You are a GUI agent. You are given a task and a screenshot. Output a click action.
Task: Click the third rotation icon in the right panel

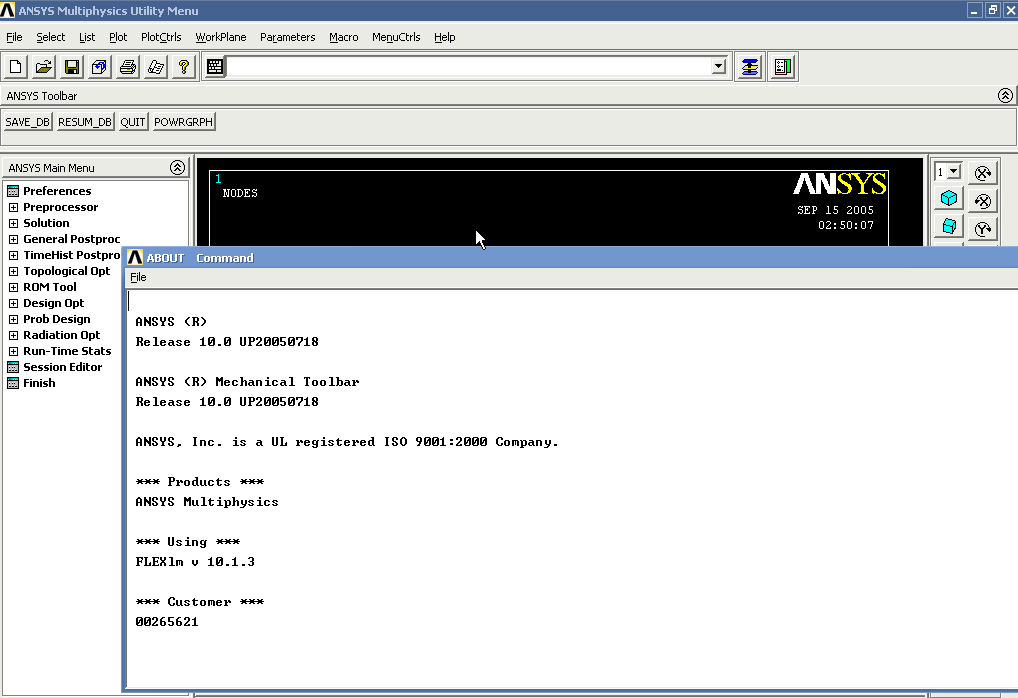[983, 229]
